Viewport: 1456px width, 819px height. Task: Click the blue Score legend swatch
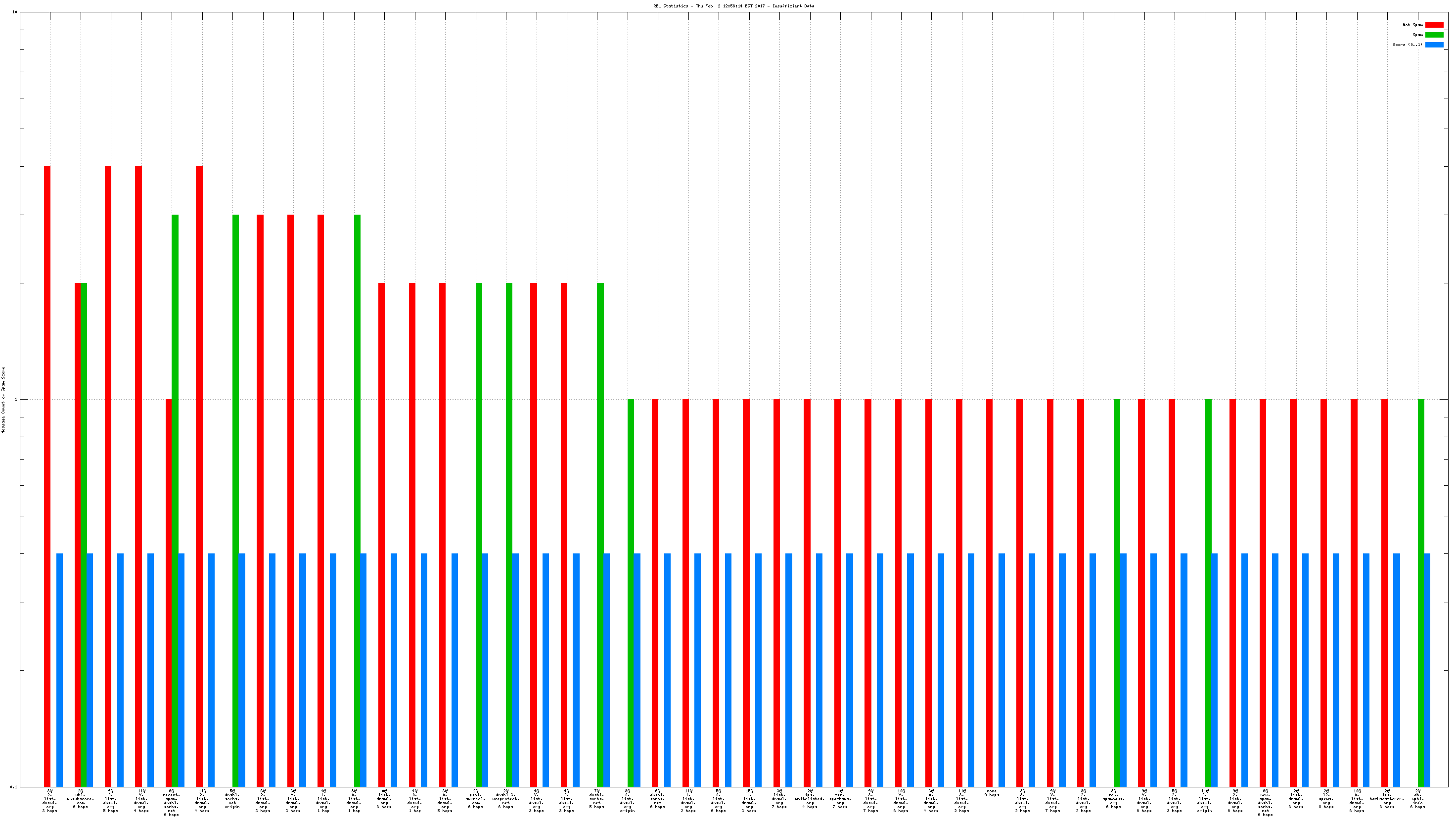click(x=1434, y=45)
